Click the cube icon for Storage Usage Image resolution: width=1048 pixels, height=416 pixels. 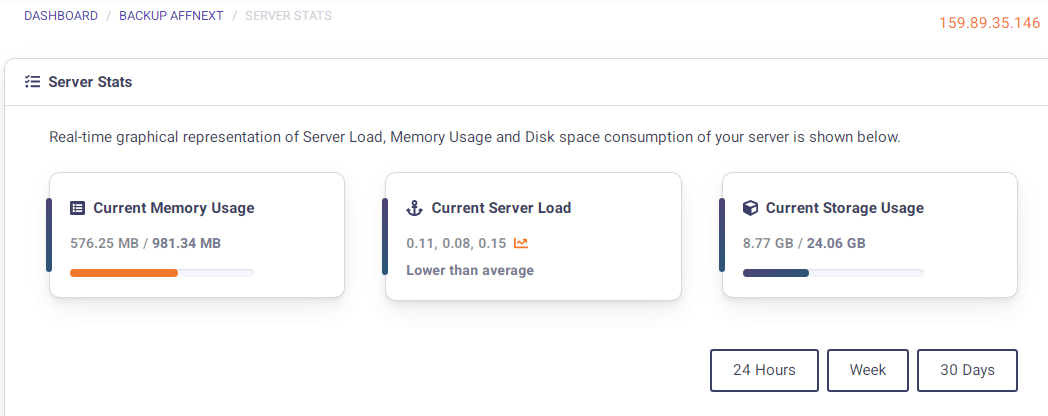pyautogui.click(x=750, y=208)
